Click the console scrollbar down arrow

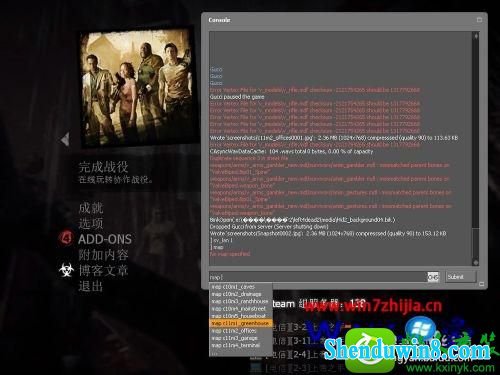click(x=476, y=262)
